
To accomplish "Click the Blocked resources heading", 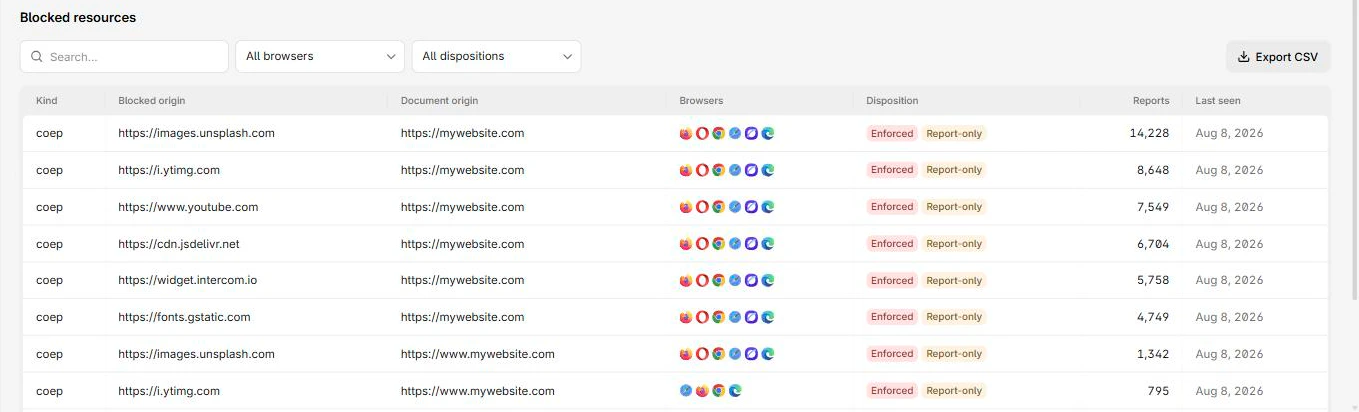I will [x=78, y=17].
